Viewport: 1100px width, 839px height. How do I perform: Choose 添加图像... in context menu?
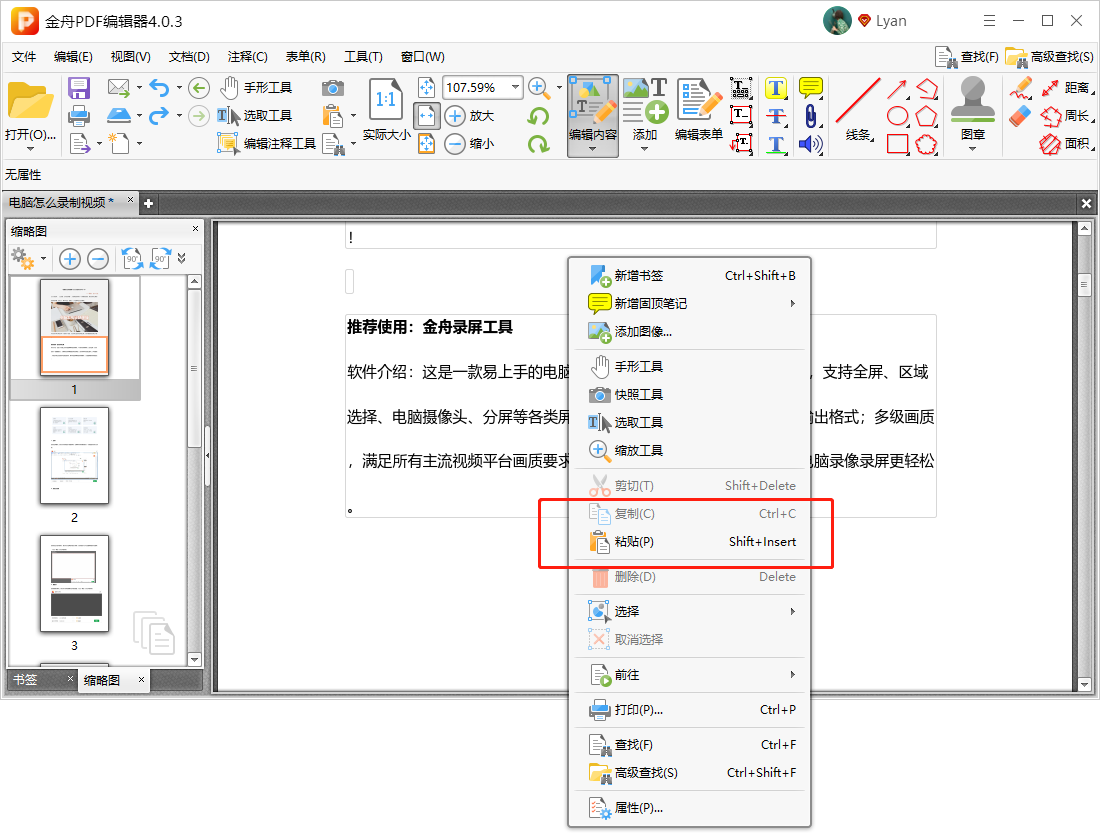point(692,332)
